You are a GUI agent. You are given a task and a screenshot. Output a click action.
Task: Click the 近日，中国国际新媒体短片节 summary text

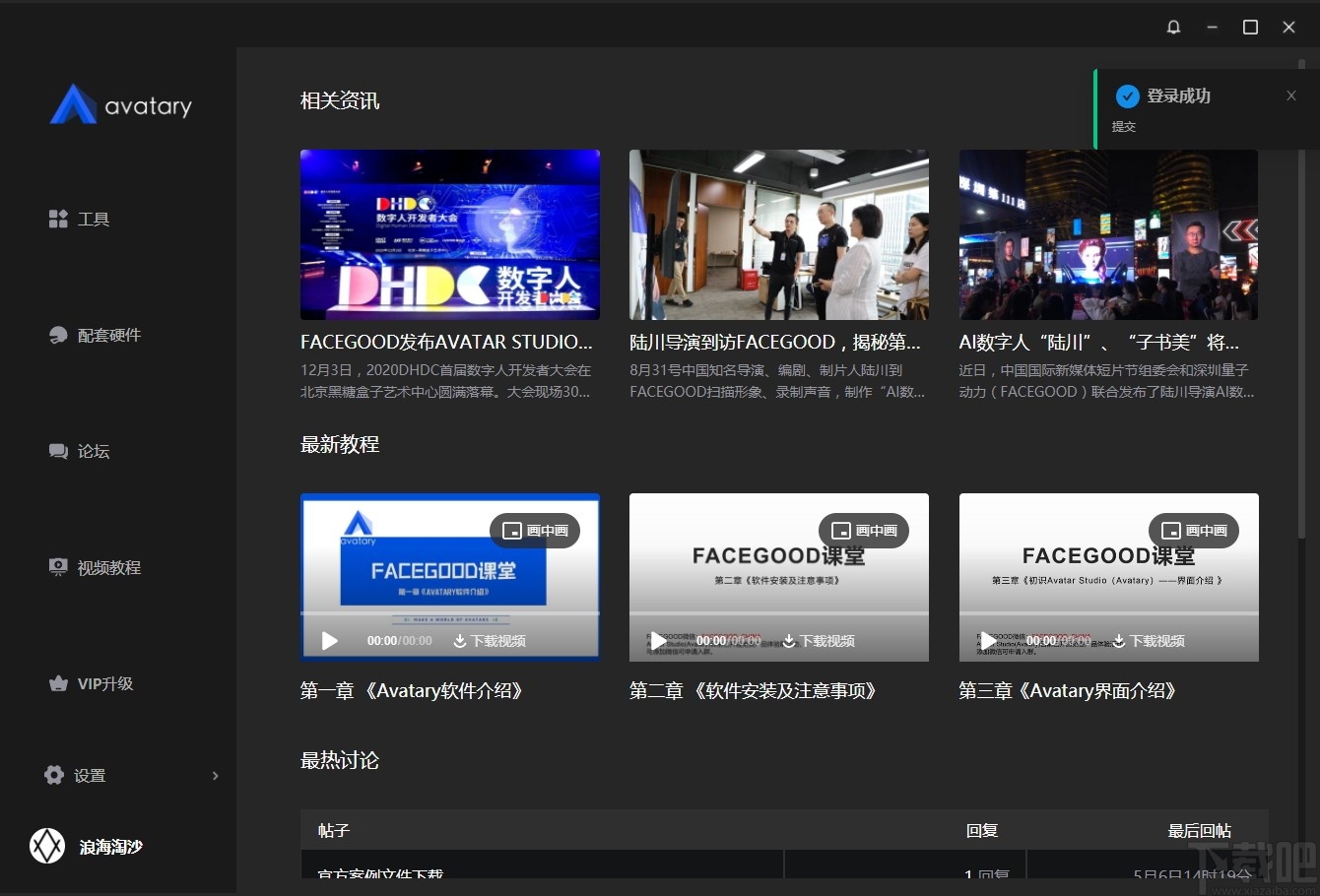(x=1107, y=381)
